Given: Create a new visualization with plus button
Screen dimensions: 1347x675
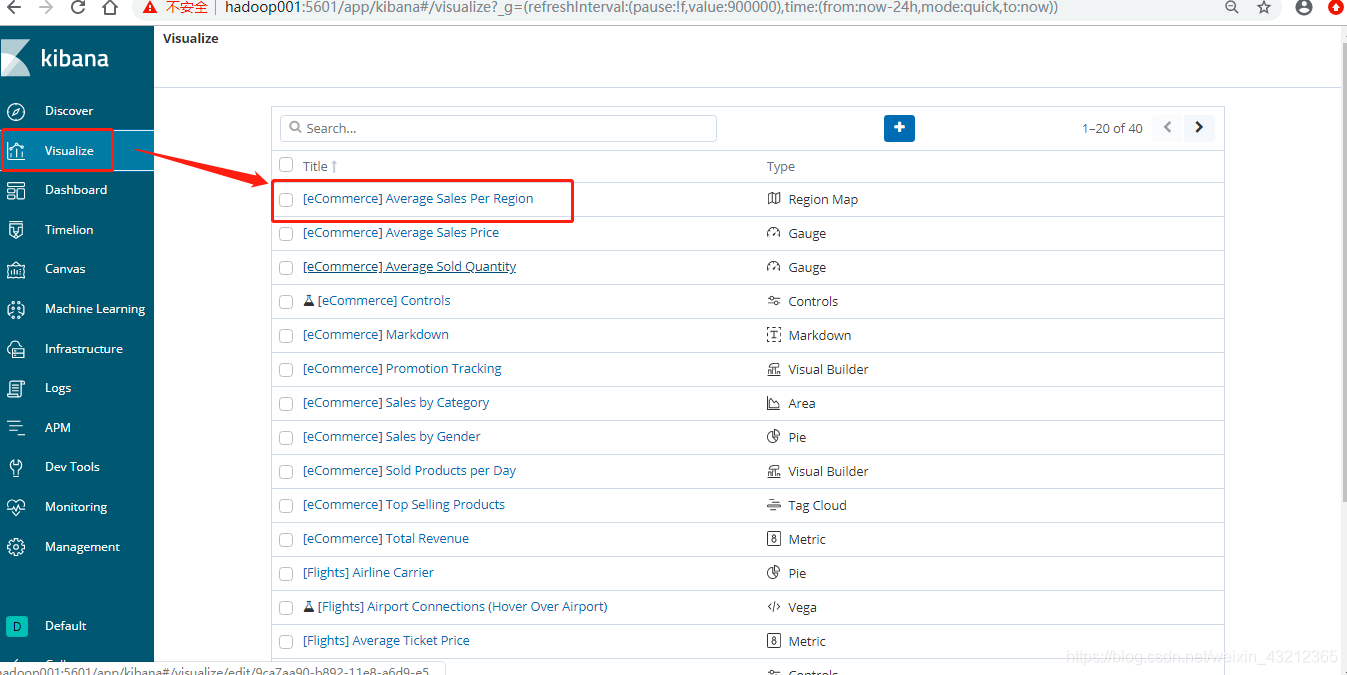Looking at the screenshot, I should pyautogui.click(x=899, y=128).
